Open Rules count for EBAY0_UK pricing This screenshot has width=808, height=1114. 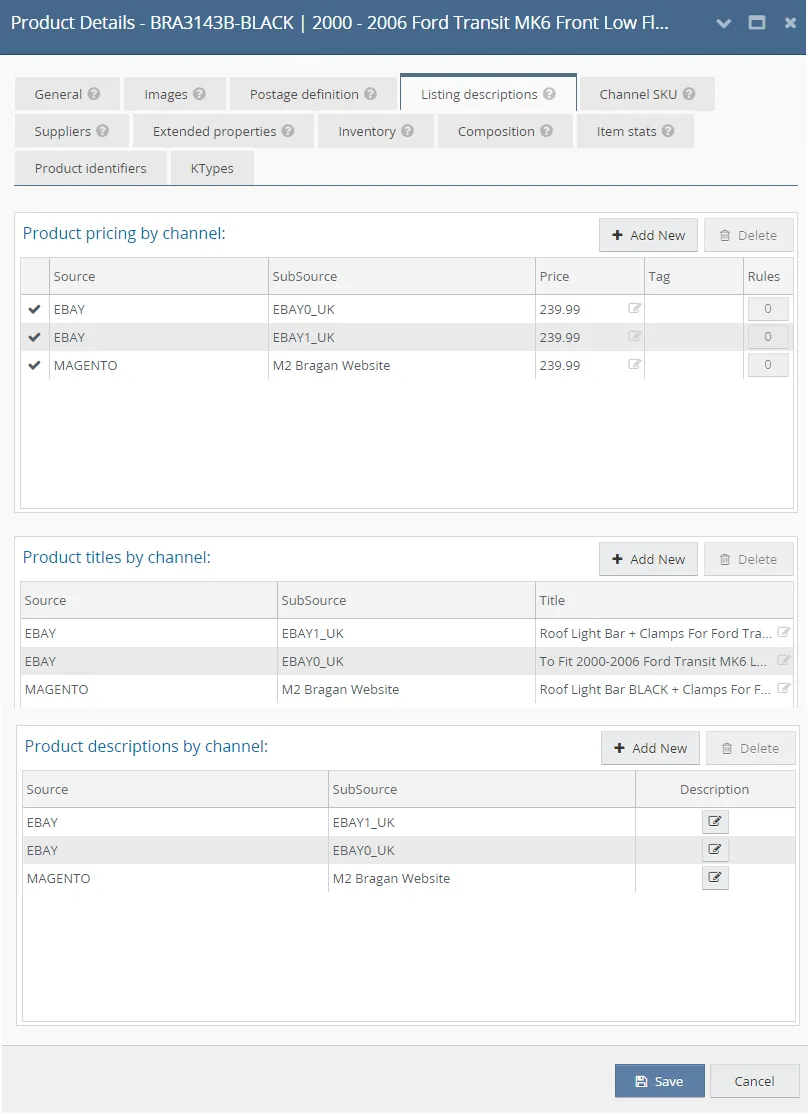tap(767, 308)
